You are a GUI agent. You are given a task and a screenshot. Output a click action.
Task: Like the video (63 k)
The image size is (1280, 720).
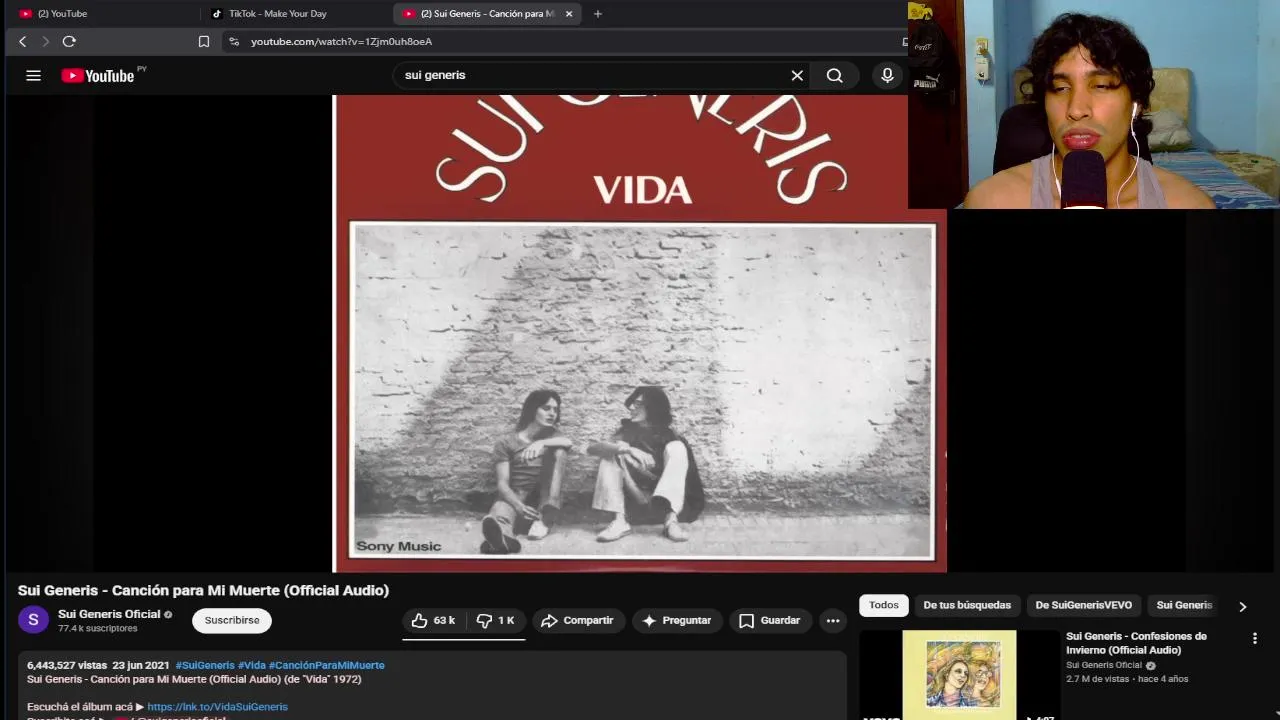click(x=433, y=620)
